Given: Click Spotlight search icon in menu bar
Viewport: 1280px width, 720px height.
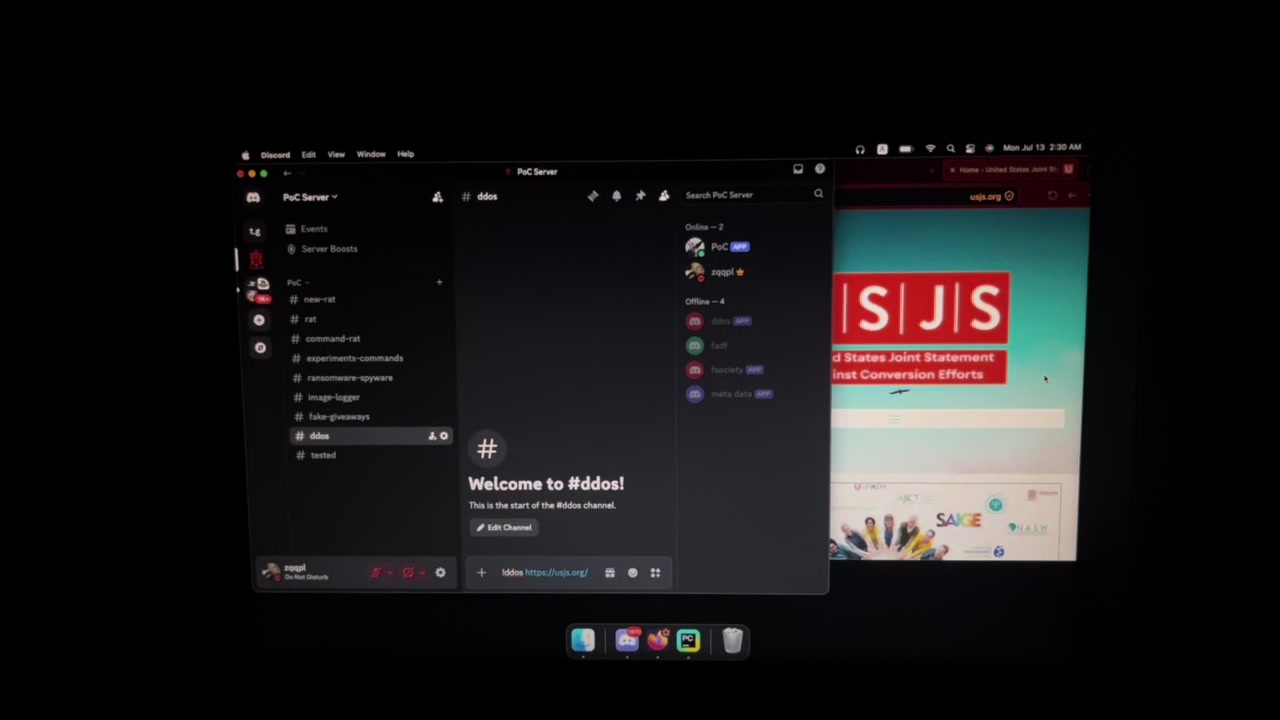Looking at the screenshot, I should point(950,149).
